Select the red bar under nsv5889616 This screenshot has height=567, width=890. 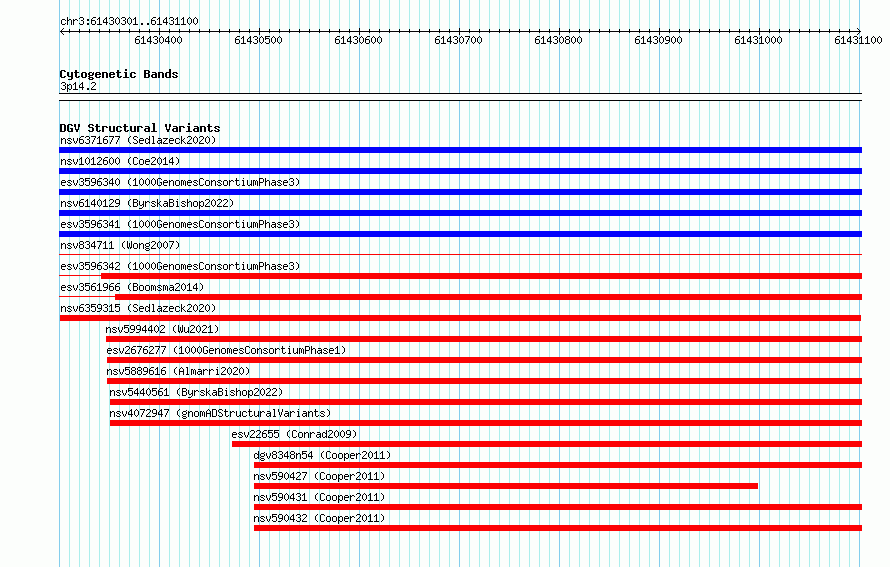pos(484,381)
